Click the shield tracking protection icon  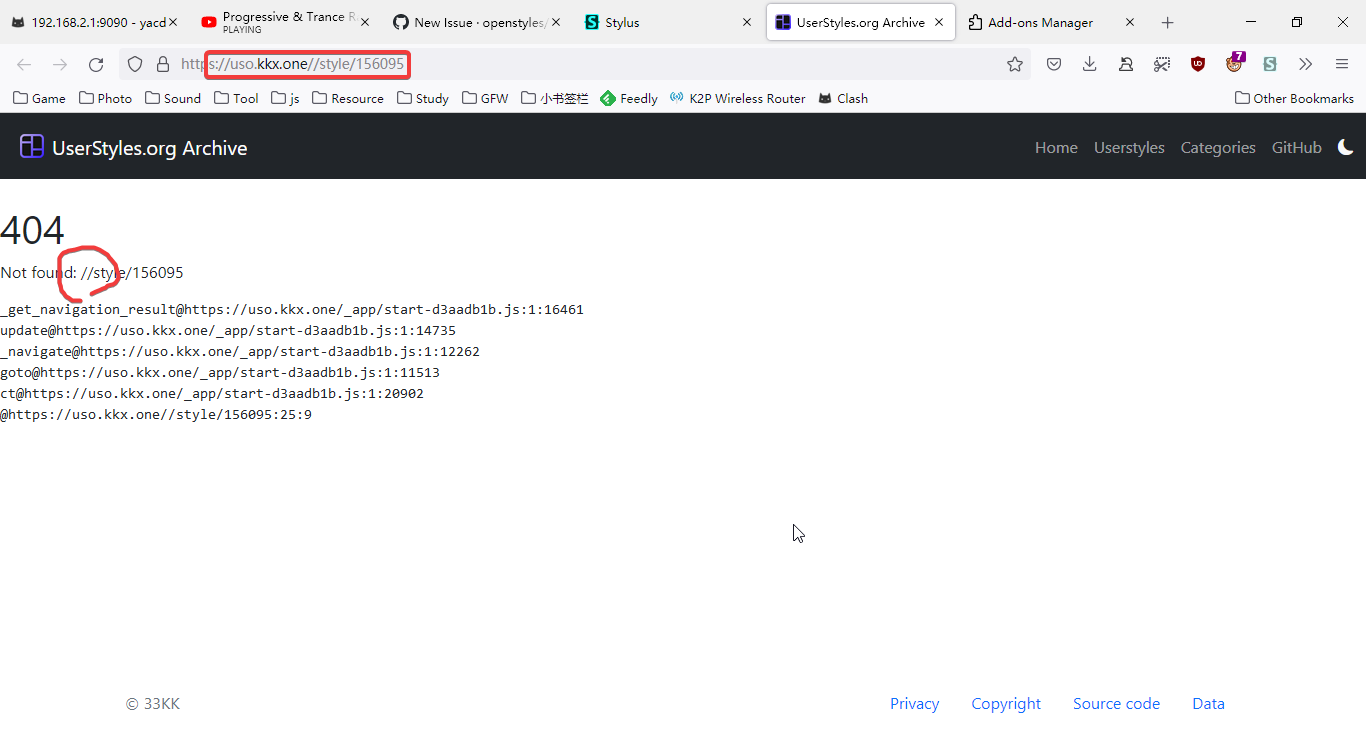tap(134, 63)
